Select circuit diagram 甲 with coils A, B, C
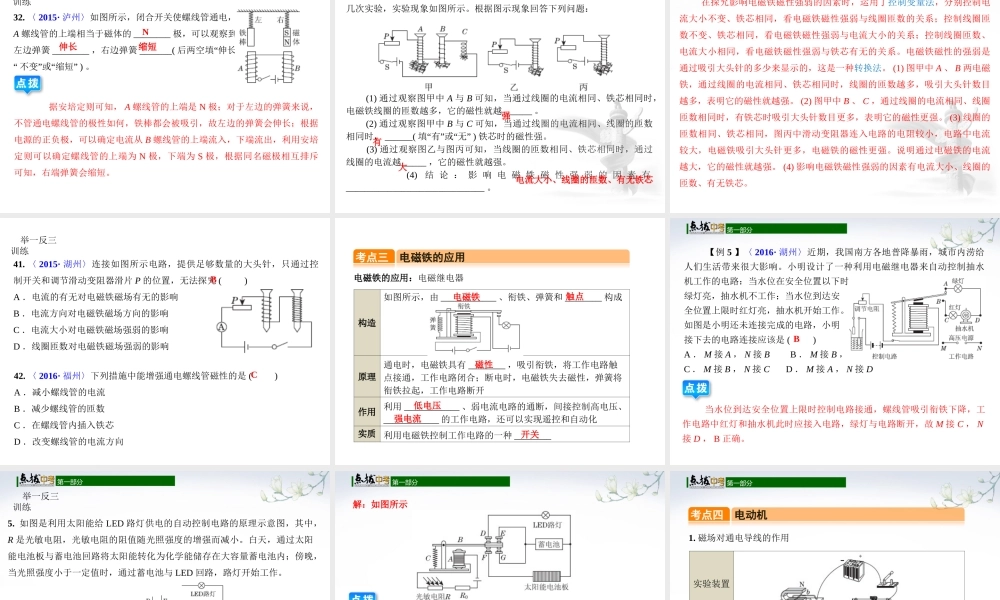Image resolution: width=1000 pixels, height=600 pixels. click(427, 54)
